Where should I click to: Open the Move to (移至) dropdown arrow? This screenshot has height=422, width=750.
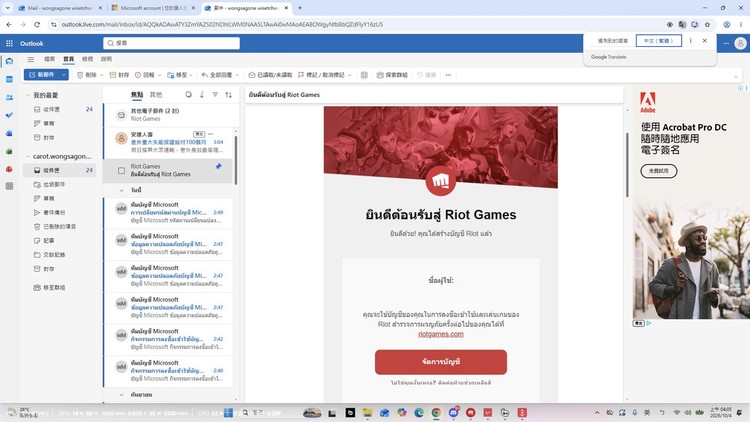(191, 75)
